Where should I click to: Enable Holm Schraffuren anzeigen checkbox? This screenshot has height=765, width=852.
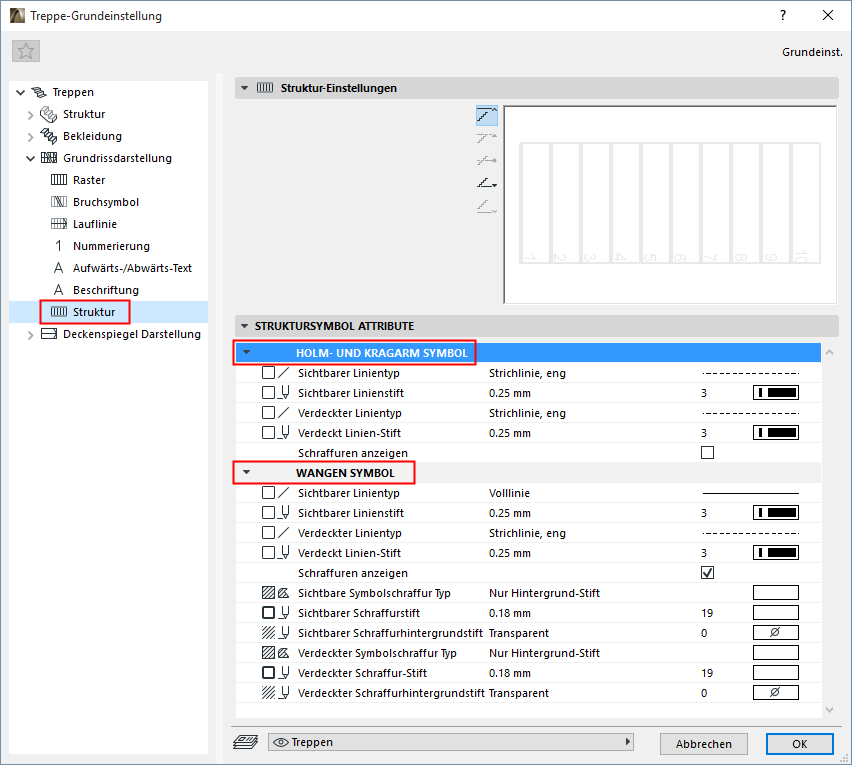[x=707, y=453]
